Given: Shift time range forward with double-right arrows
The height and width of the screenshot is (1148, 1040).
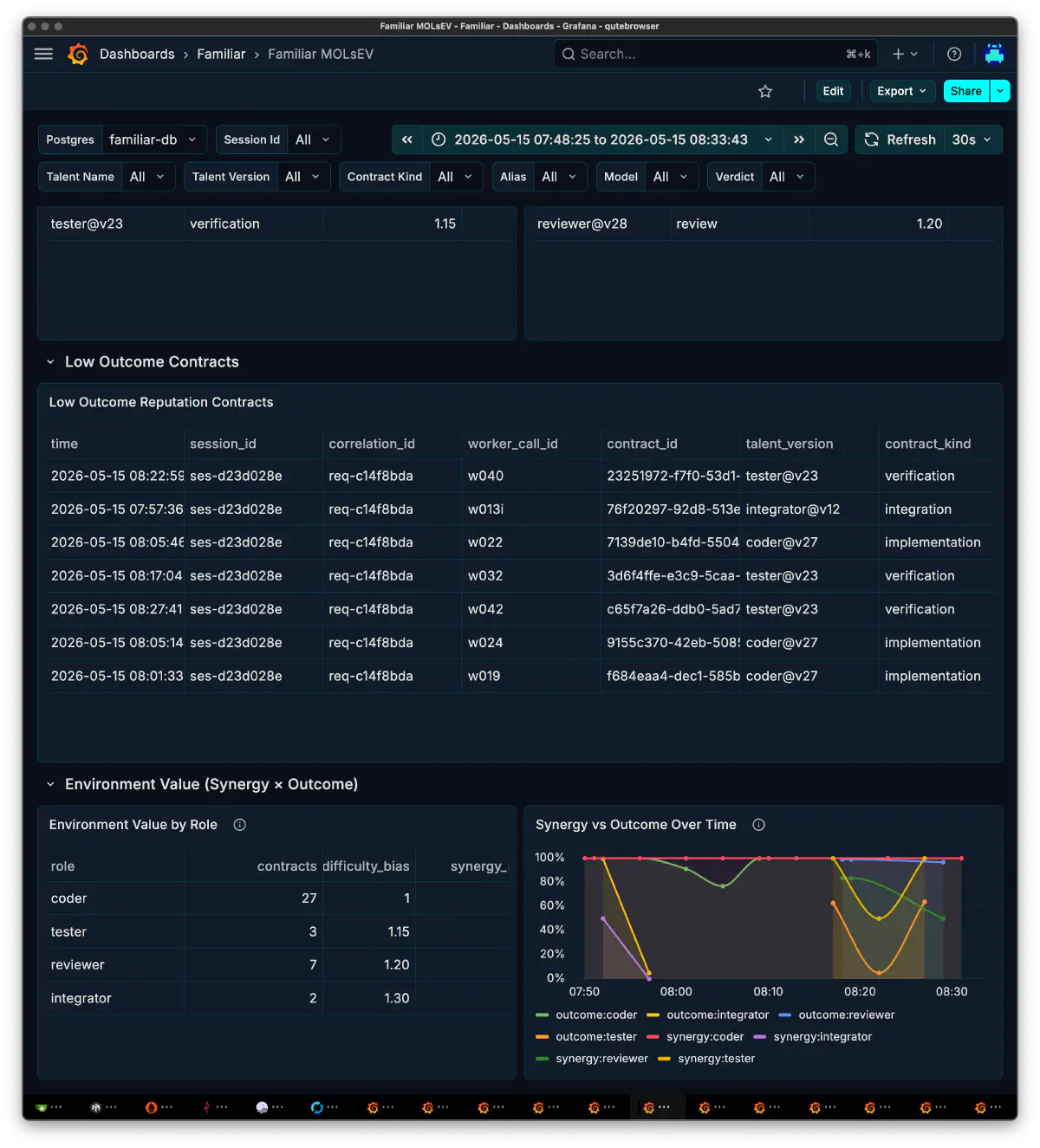Looking at the screenshot, I should point(799,139).
